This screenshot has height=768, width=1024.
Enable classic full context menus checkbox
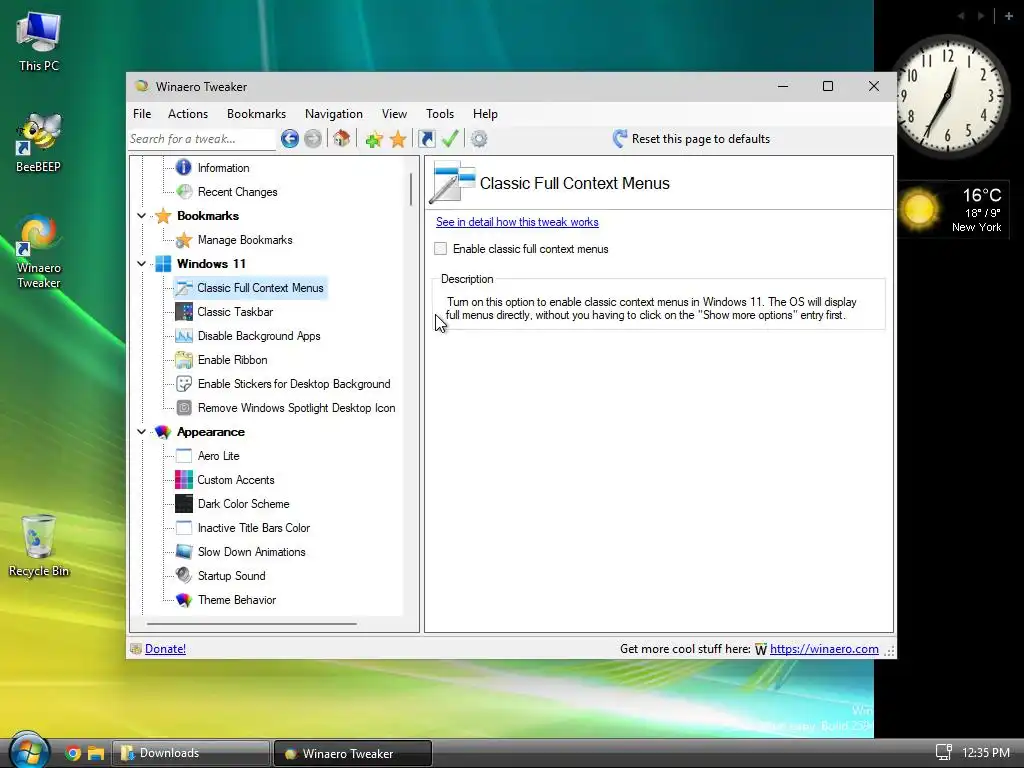click(x=441, y=249)
